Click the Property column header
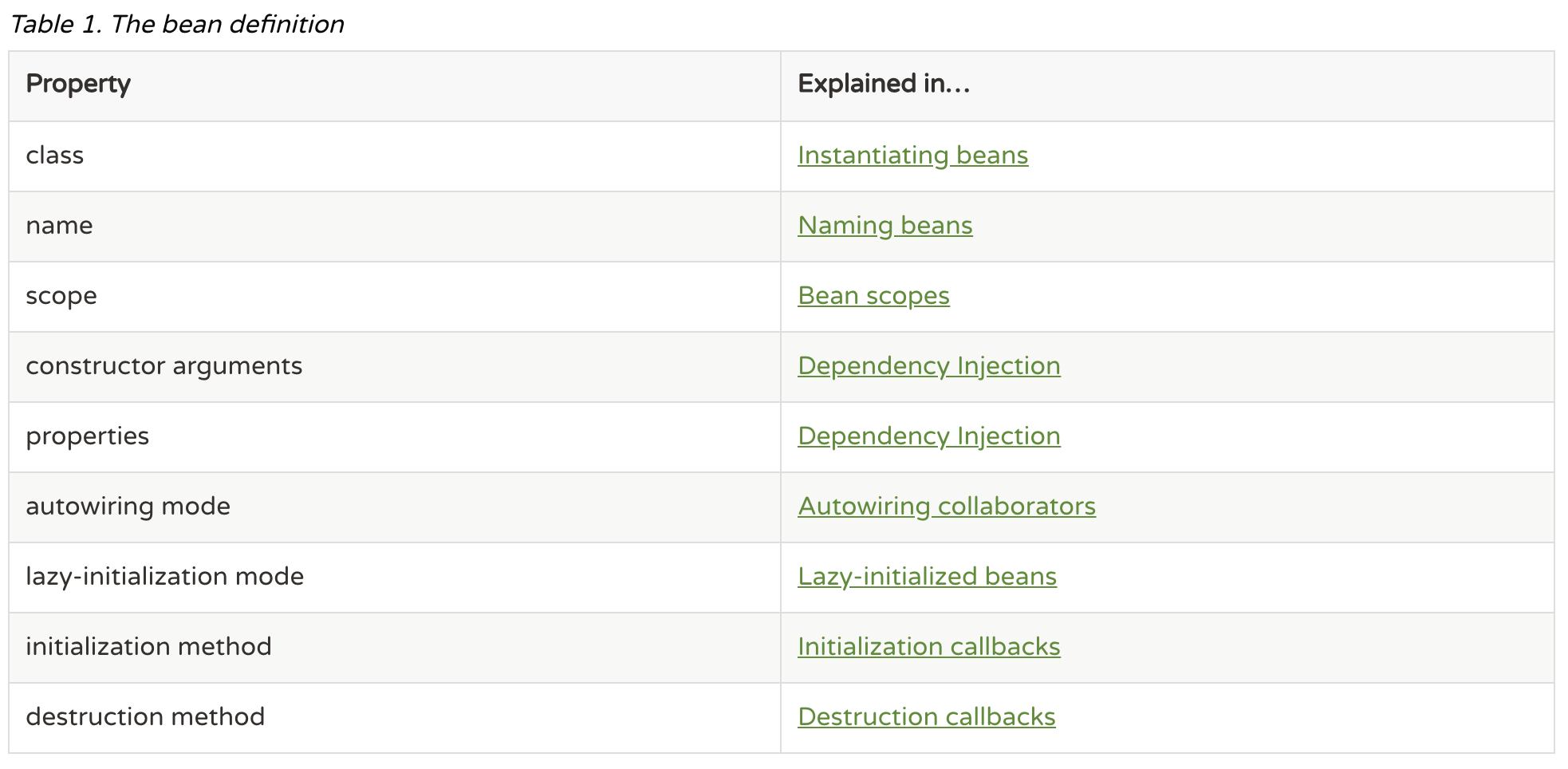Screen dimensions: 1568x769 (78, 84)
